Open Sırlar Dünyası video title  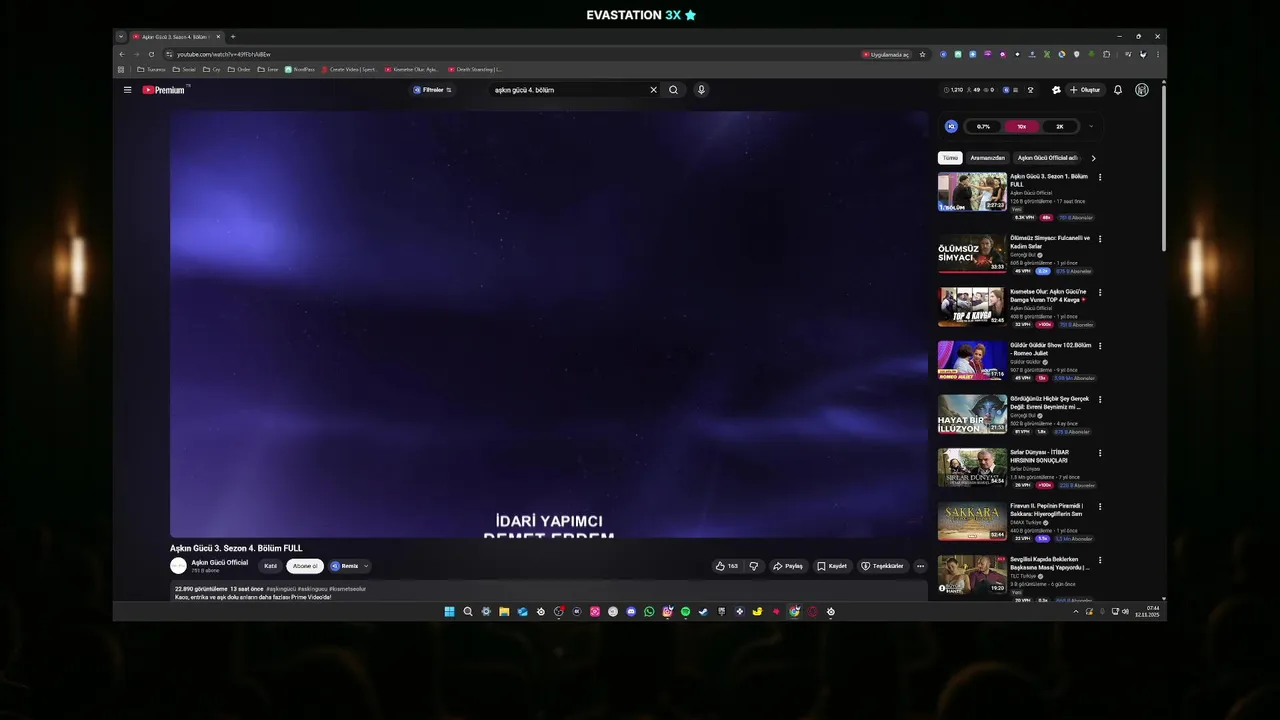point(1039,456)
